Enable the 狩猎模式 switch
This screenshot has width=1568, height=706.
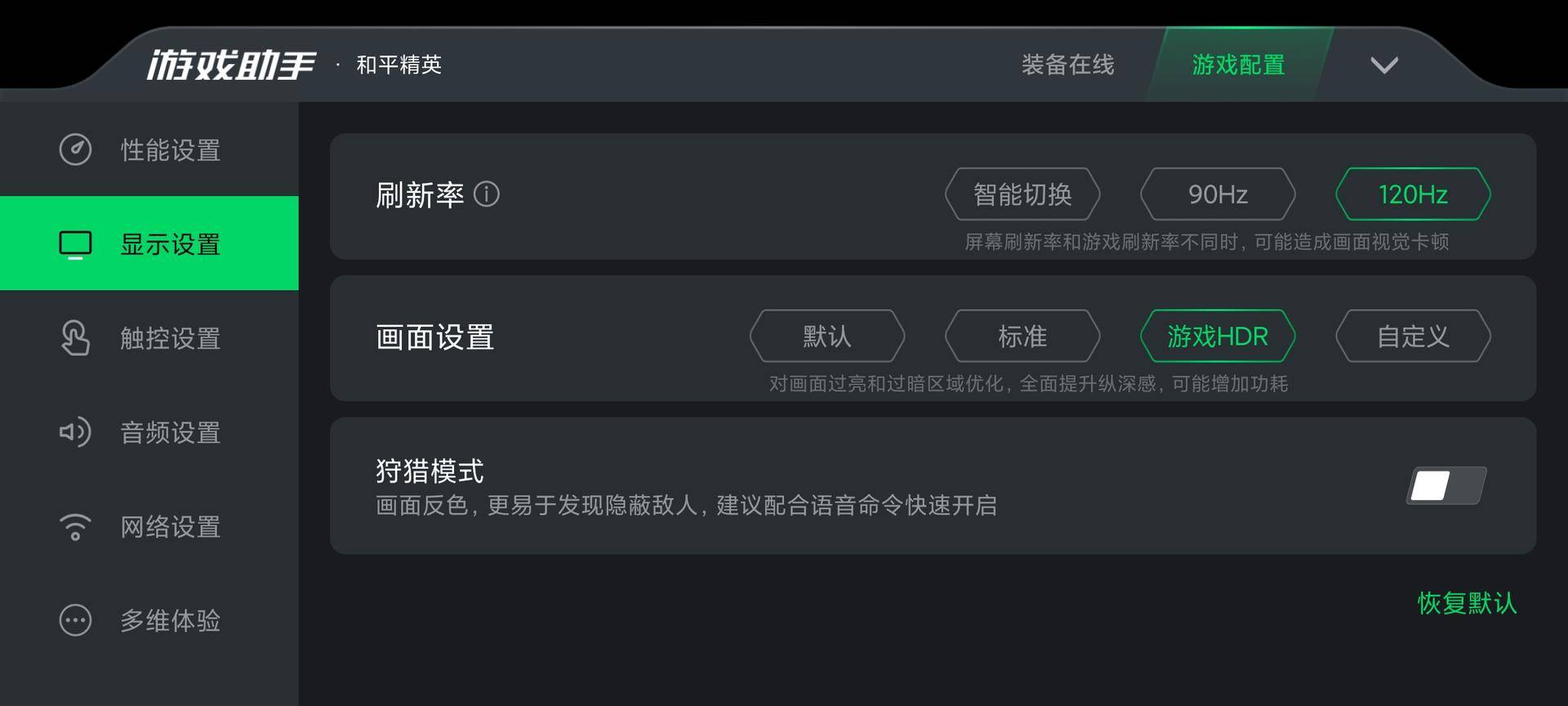(1444, 485)
